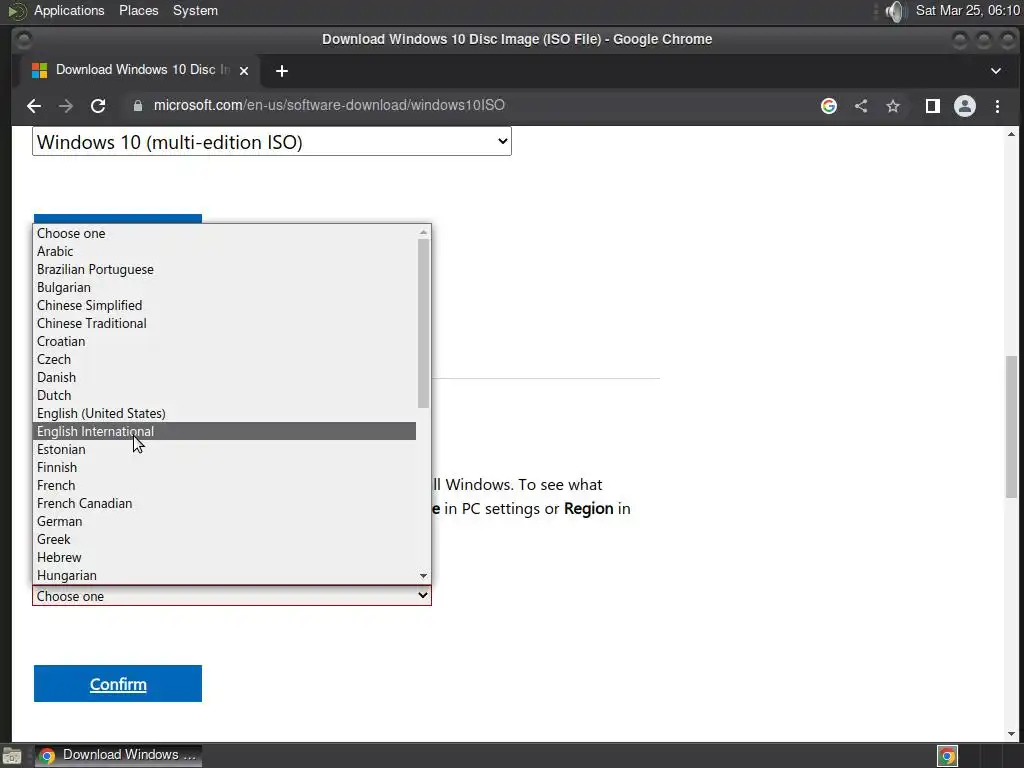Switch to Download Windows taskbar entry
Viewport: 1024px width, 768px height.
tap(118, 756)
